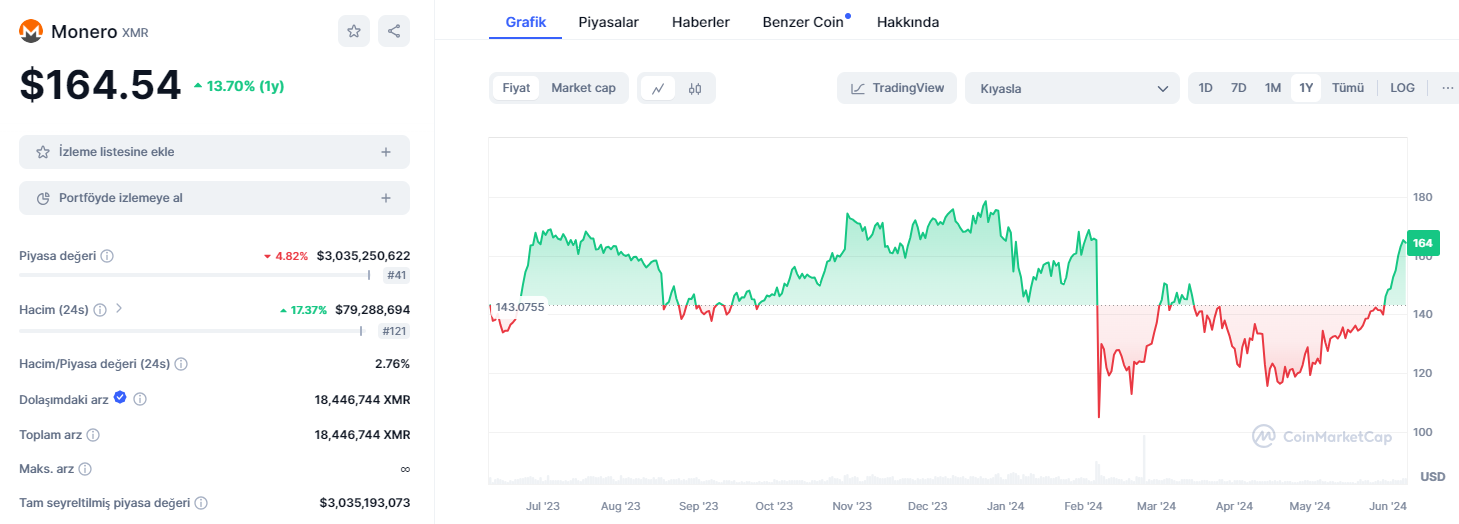Click the Jan '24 axis label
Screen dimensions: 1459x524
pos(1005,507)
